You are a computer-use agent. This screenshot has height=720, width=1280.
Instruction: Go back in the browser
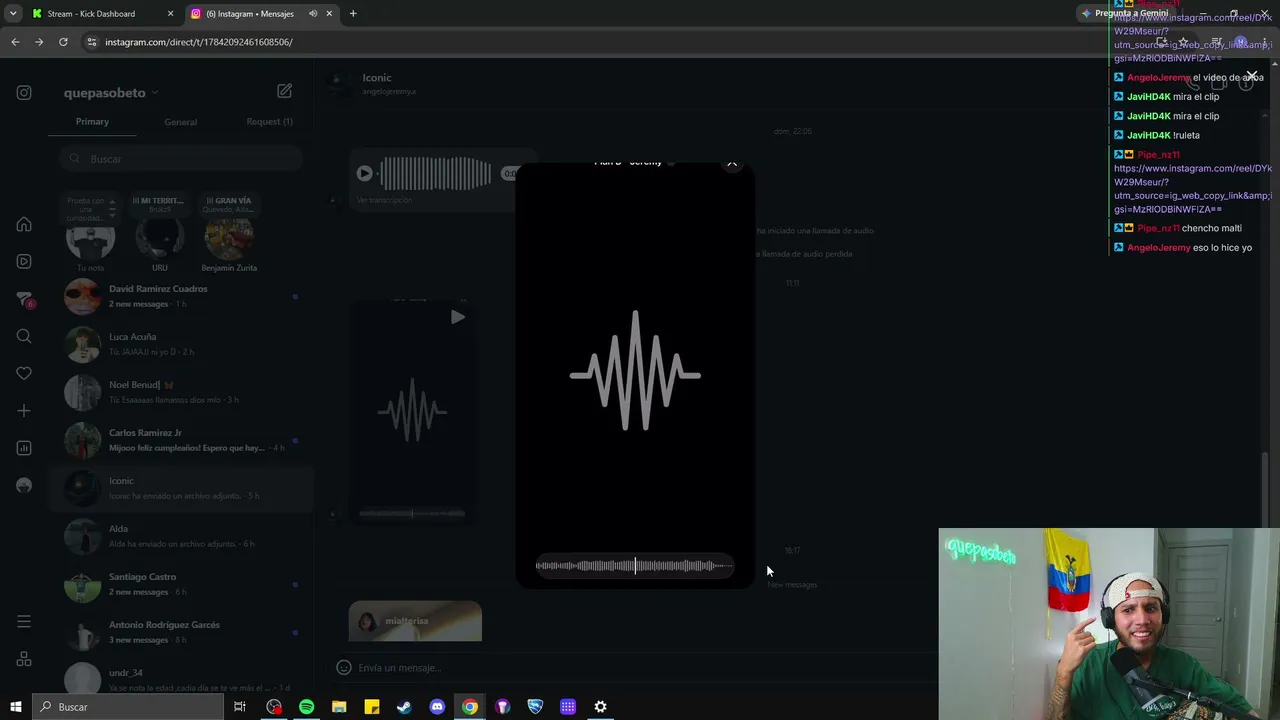click(15, 42)
